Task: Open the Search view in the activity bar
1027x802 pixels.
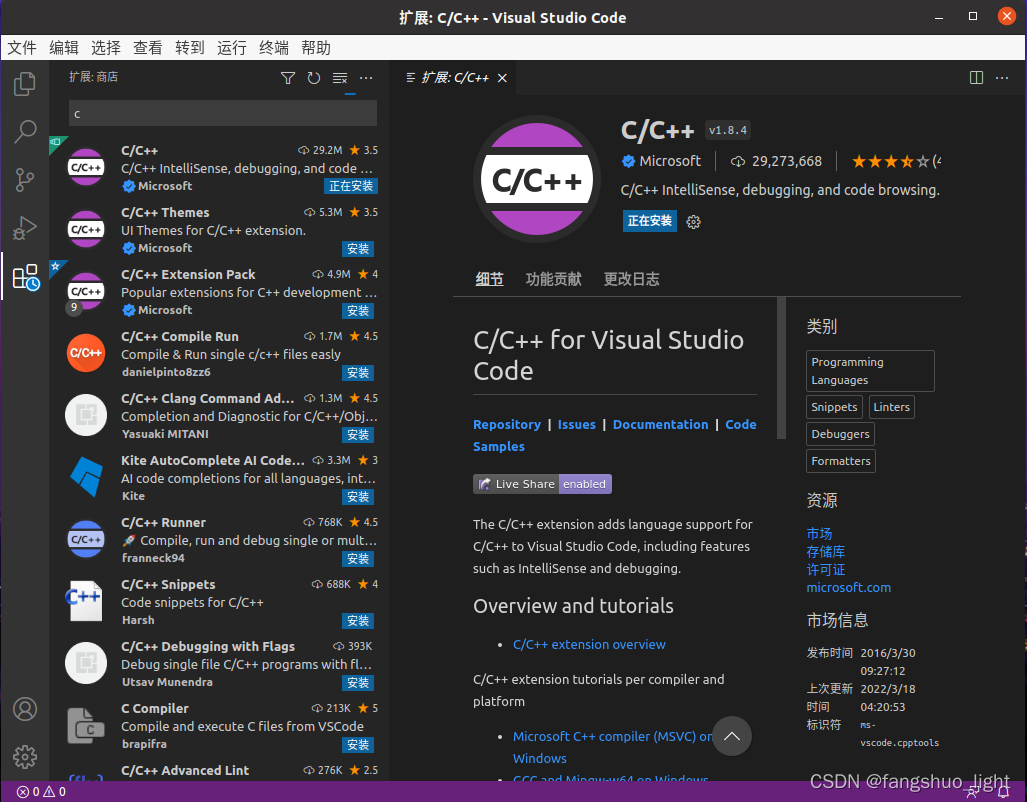Action: click(x=25, y=131)
